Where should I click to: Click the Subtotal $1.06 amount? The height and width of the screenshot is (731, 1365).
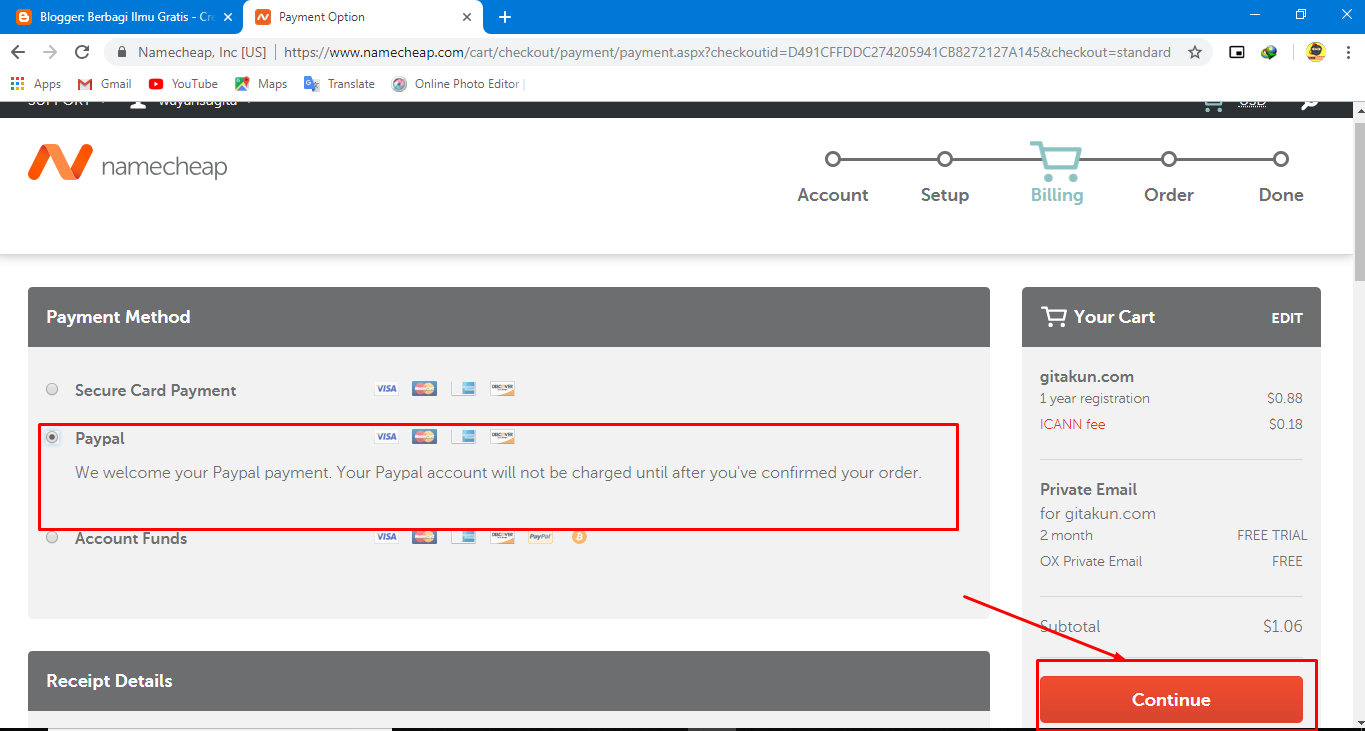pos(1283,626)
